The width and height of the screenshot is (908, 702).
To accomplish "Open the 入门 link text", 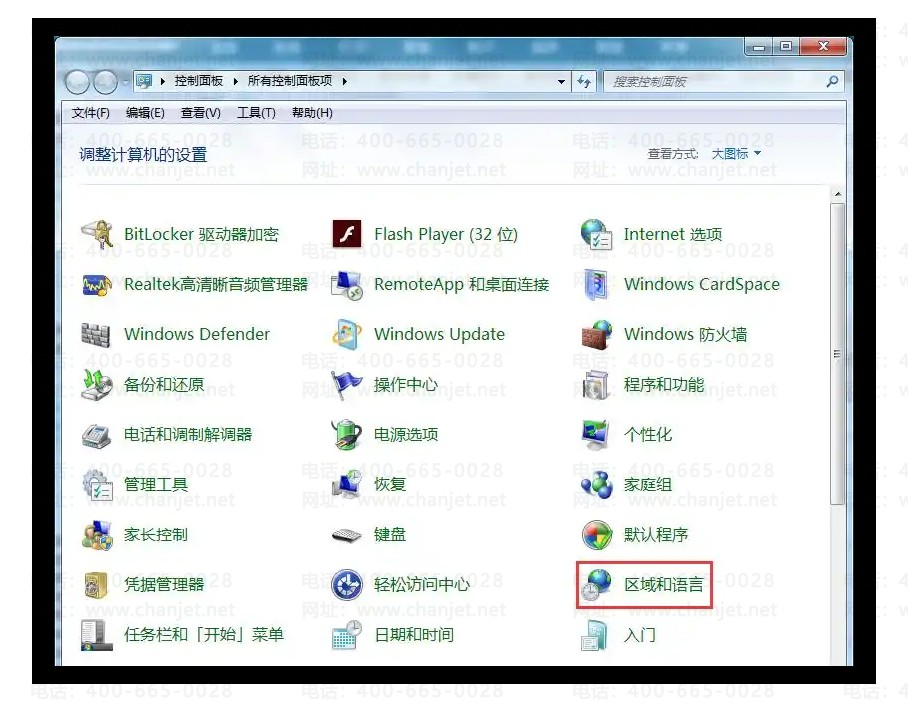I will click(x=640, y=635).
